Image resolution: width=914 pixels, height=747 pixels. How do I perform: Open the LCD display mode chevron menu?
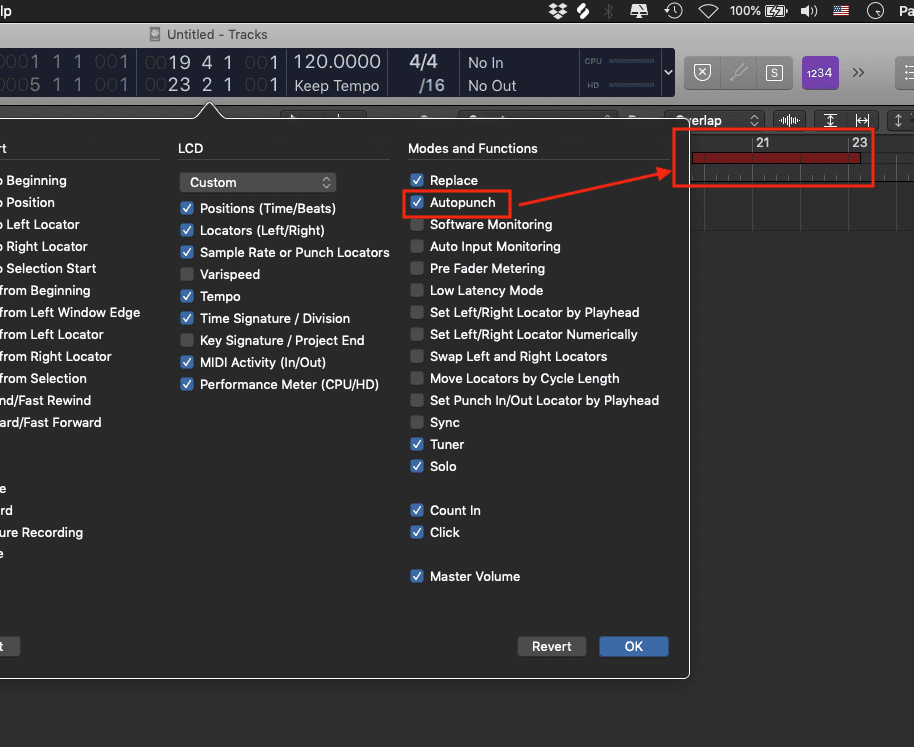[669, 72]
